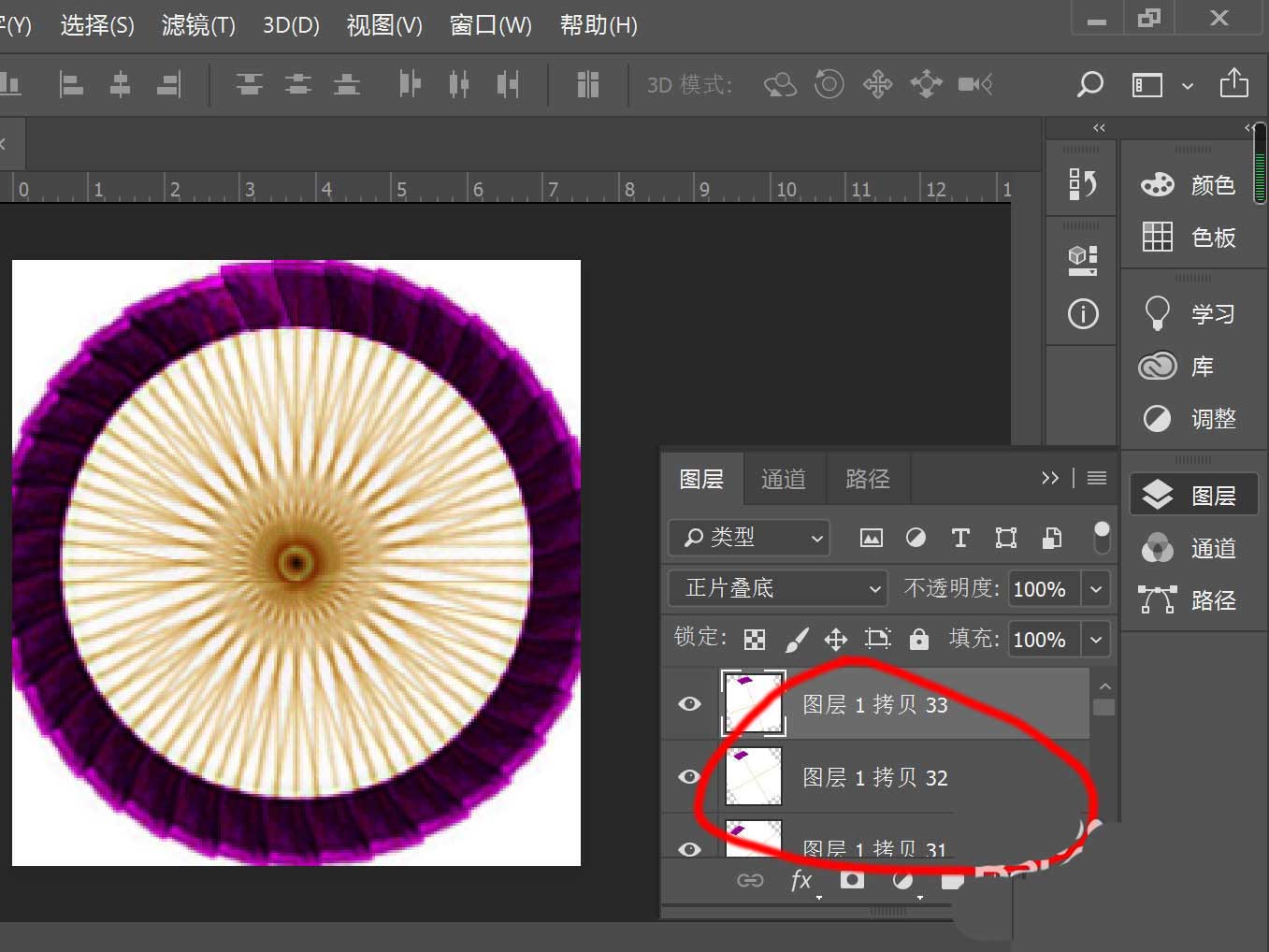Viewport: 1269px width, 952px height.
Task: Click the search magnifier icon in the toolbar
Action: coord(1089,84)
